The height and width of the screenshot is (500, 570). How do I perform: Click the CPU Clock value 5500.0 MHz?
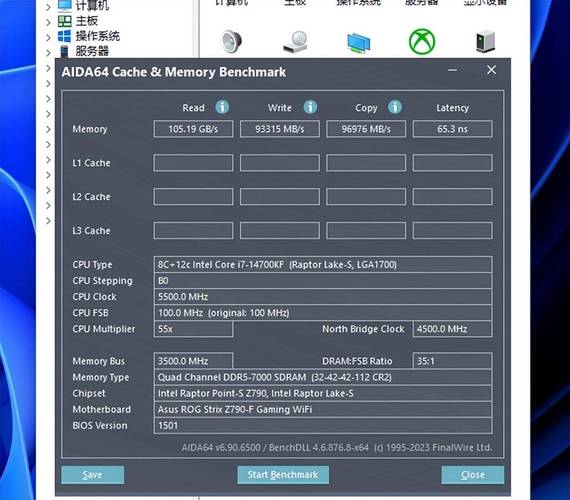(x=323, y=297)
